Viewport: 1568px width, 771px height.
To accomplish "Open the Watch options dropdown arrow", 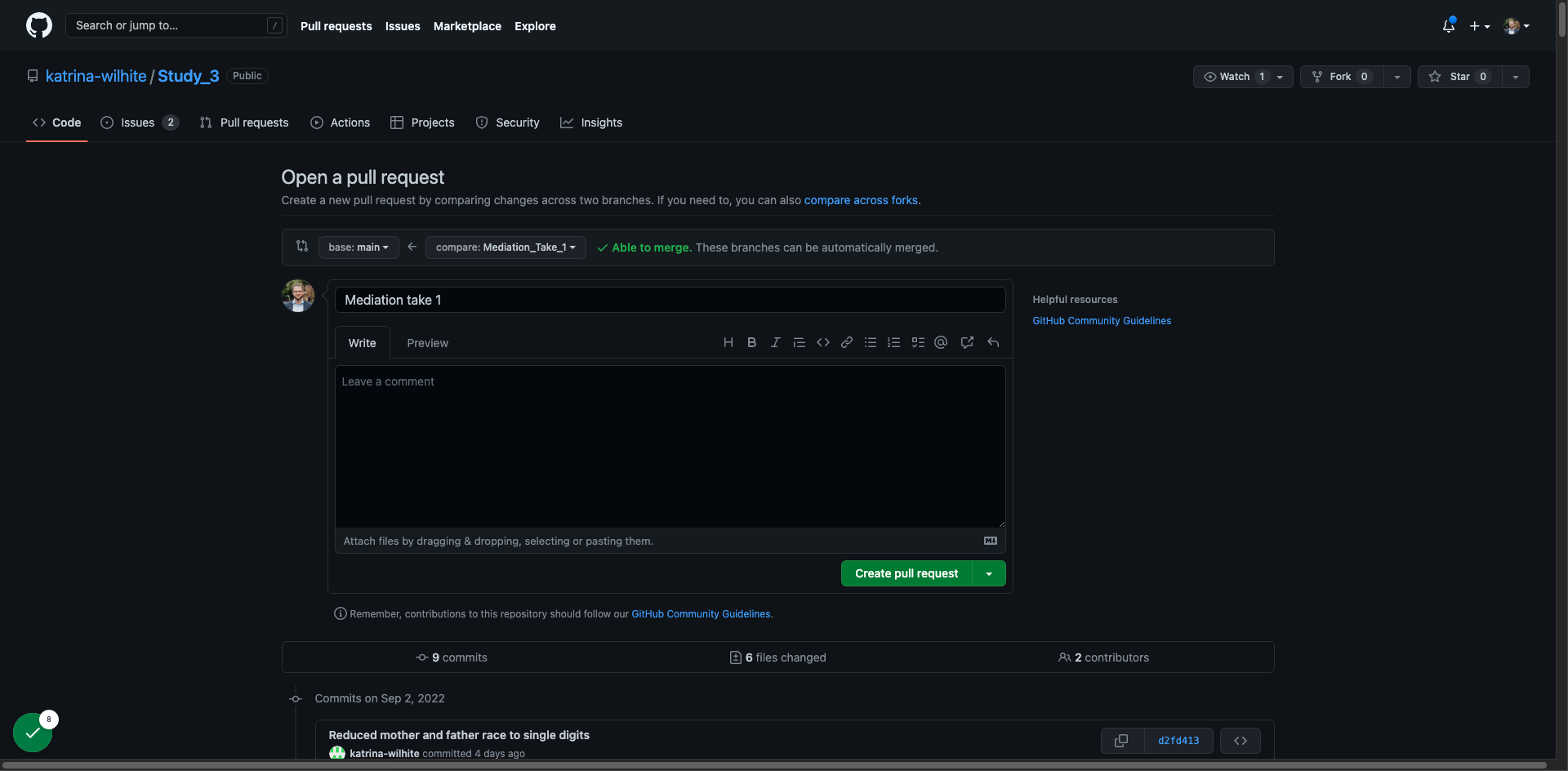I will [x=1281, y=77].
